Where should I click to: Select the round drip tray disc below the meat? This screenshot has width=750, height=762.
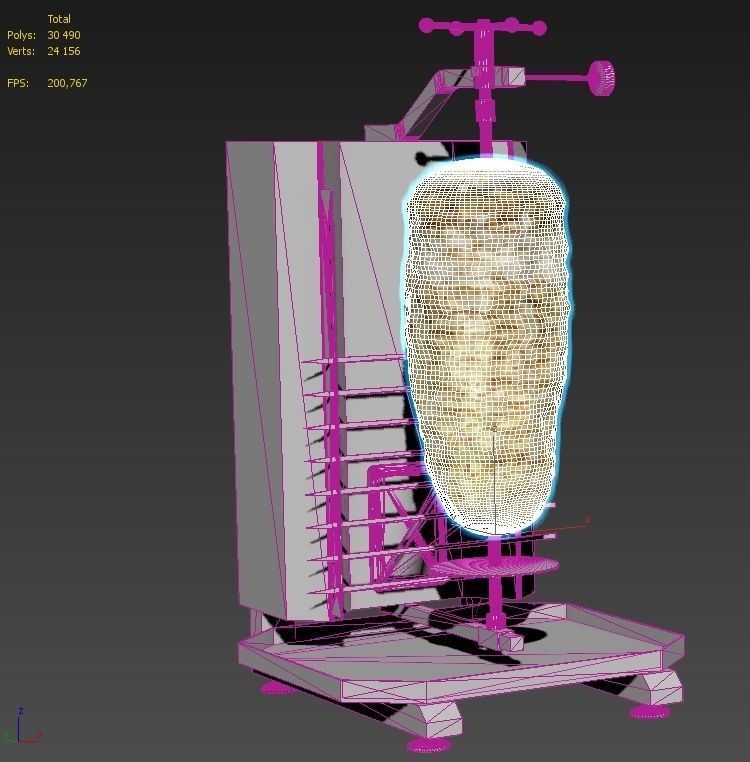pyautogui.click(x=495, y=567)
